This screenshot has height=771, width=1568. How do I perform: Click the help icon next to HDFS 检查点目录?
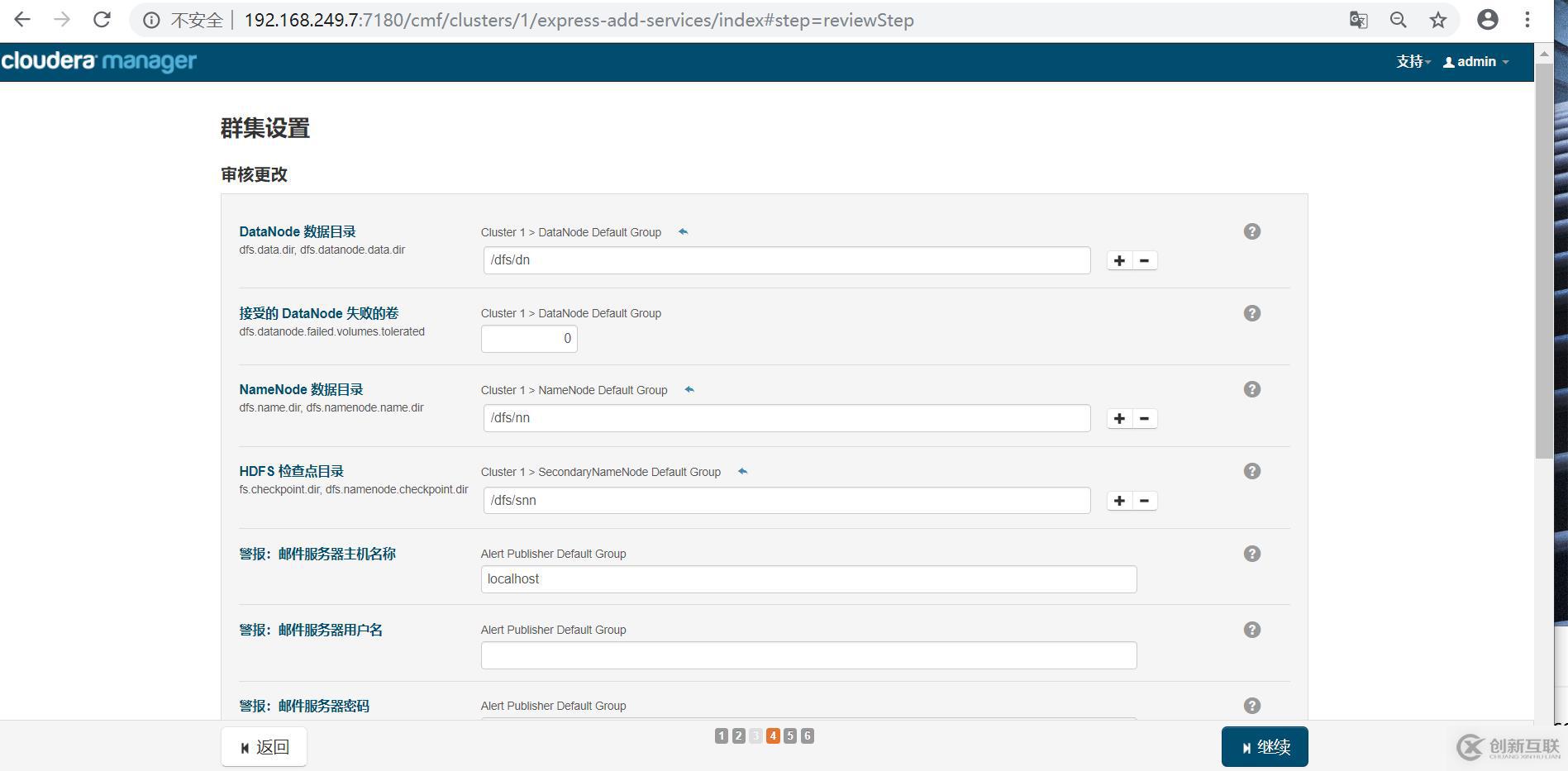(x=1251, y=471)
